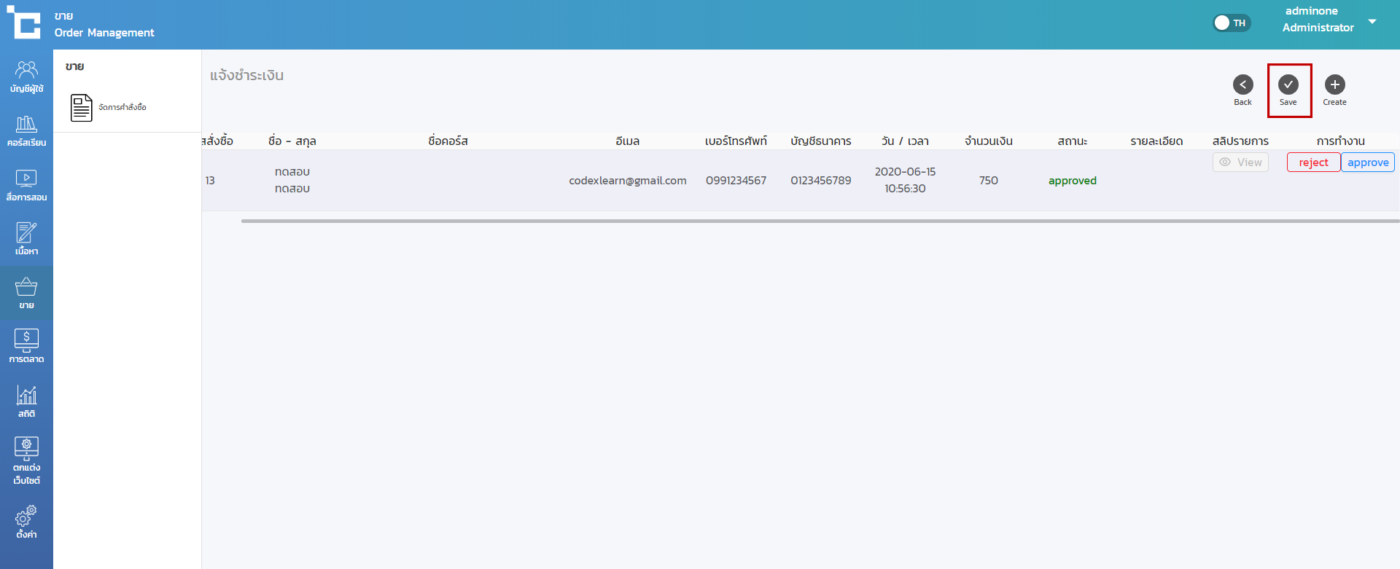Open the บัญชีผู้ใช้ (user accounts) sidebar section
This screenshot has width=1400, height=569.
pos(26,76)
